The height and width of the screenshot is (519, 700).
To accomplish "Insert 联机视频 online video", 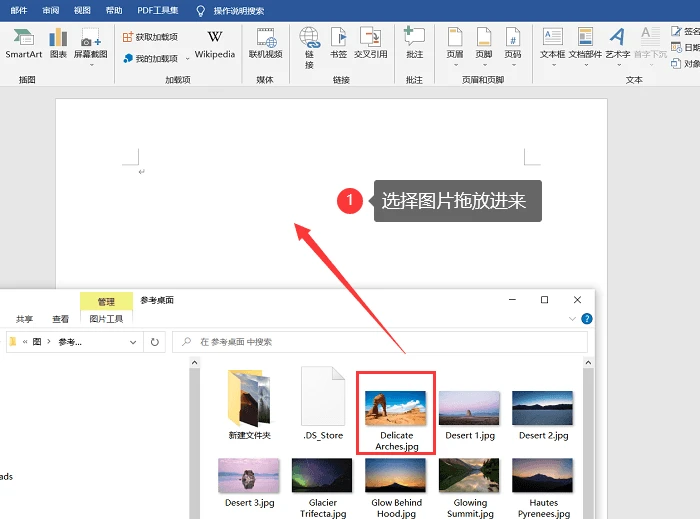I will click(x=265, y=43).
